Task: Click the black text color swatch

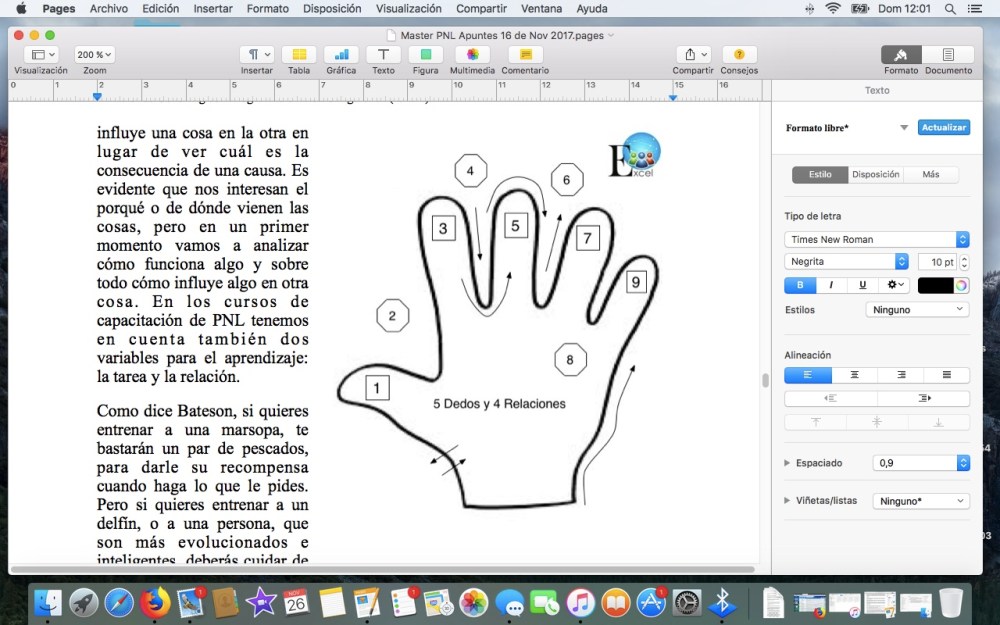Action: tap(935, 285)
